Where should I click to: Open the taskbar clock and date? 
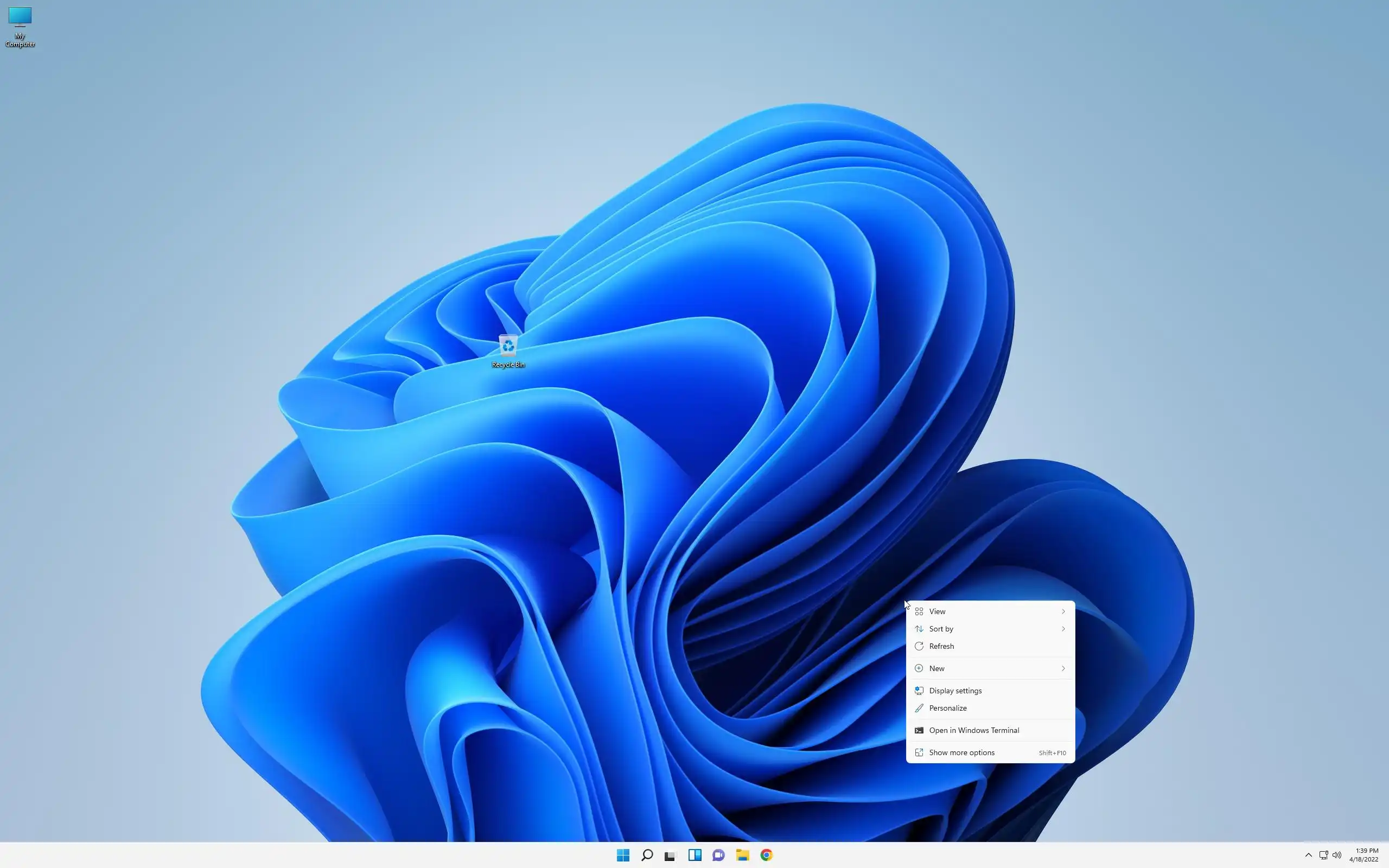pyautogui.click(x=1365, y=855)
